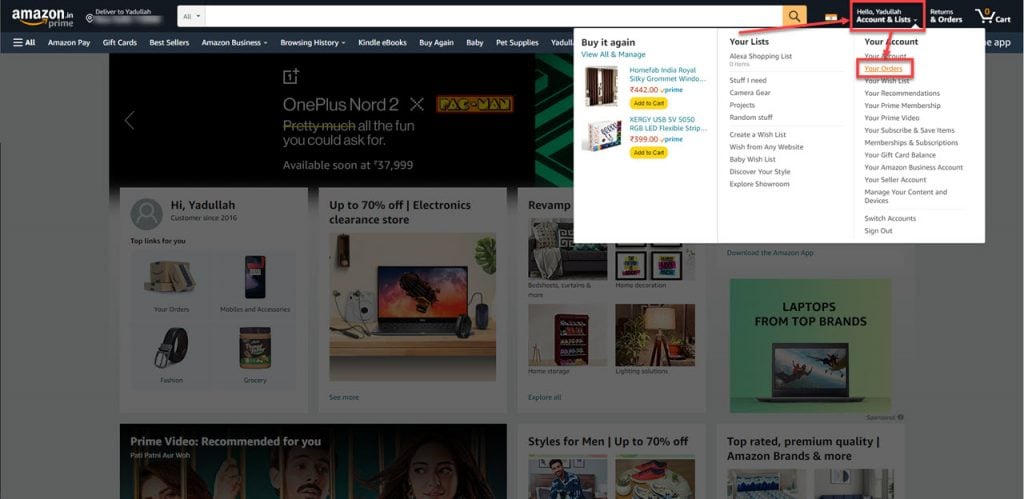Open the search category All dropdown
The height and width of the screenshot is (499, 1024).
(191, 16)
